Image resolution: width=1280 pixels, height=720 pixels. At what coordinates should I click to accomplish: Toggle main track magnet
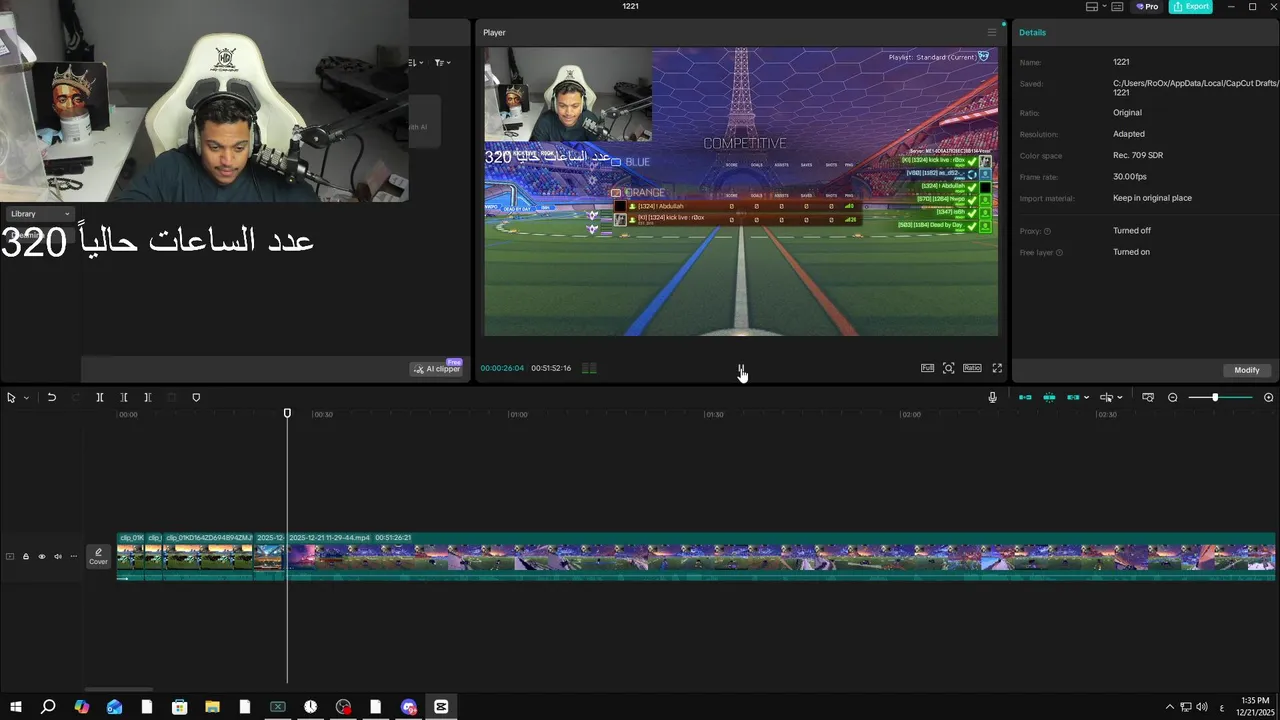[1025, 397]
